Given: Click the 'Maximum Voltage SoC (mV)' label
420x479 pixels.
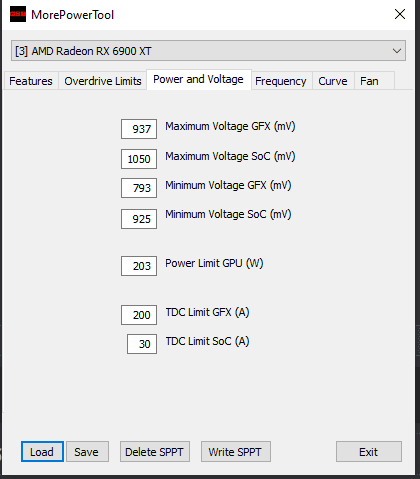Looking at the screenshot, I should pyautogui.click(x=230, y=156).
